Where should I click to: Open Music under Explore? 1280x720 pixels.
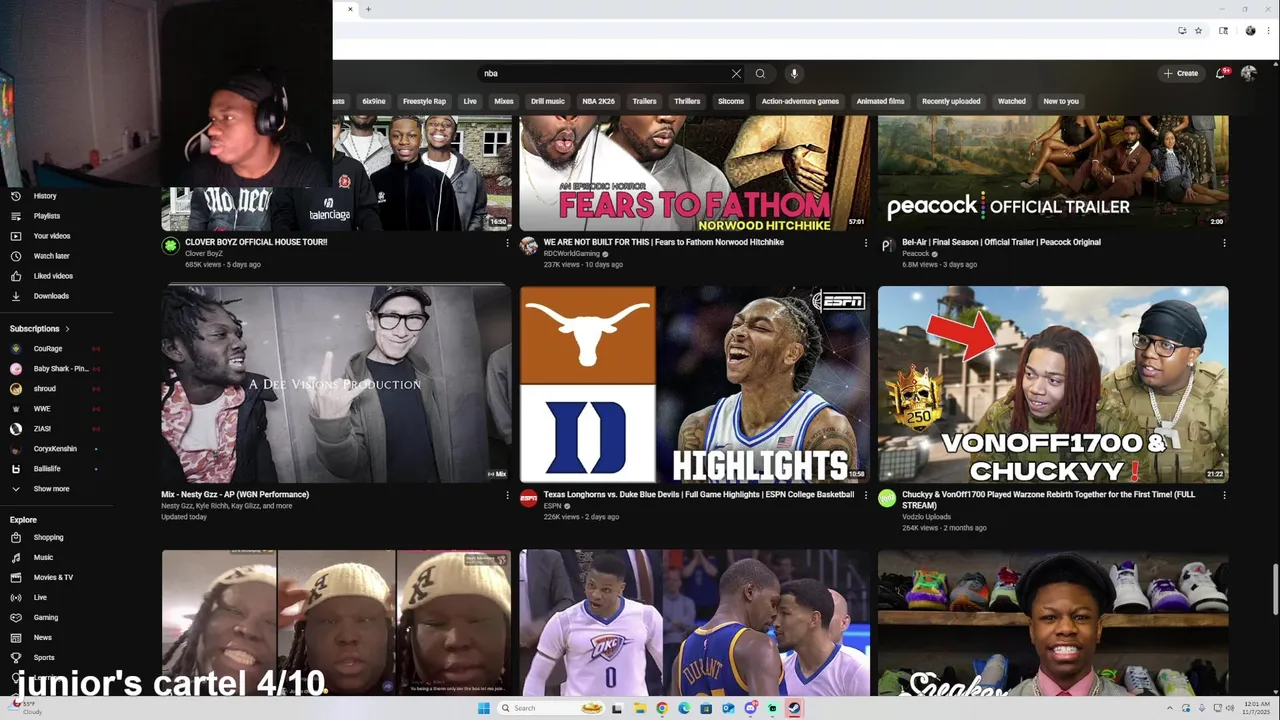tap(43, 557)
